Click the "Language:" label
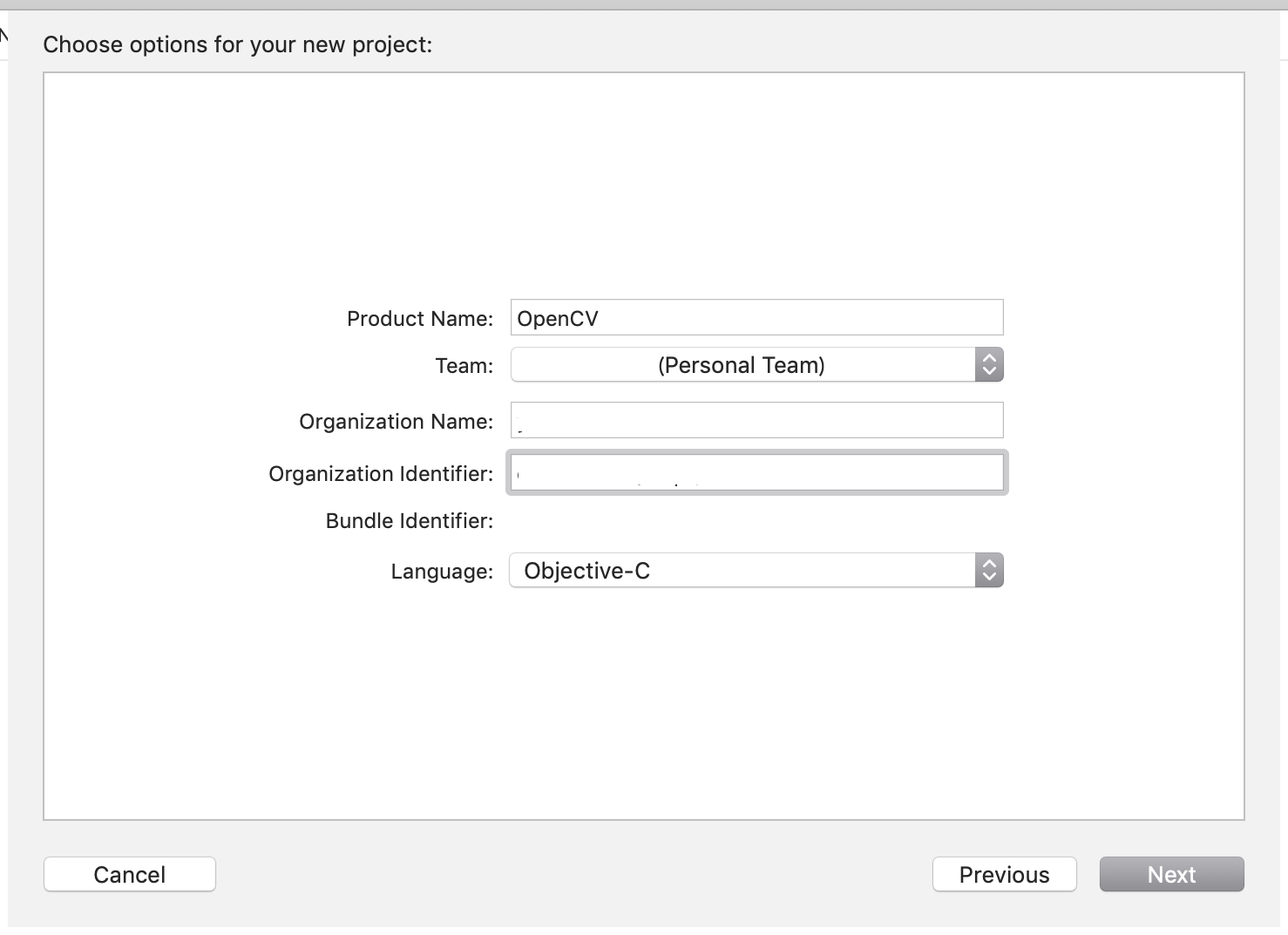This screenshot has height=935, width=1288. [441, 572]
